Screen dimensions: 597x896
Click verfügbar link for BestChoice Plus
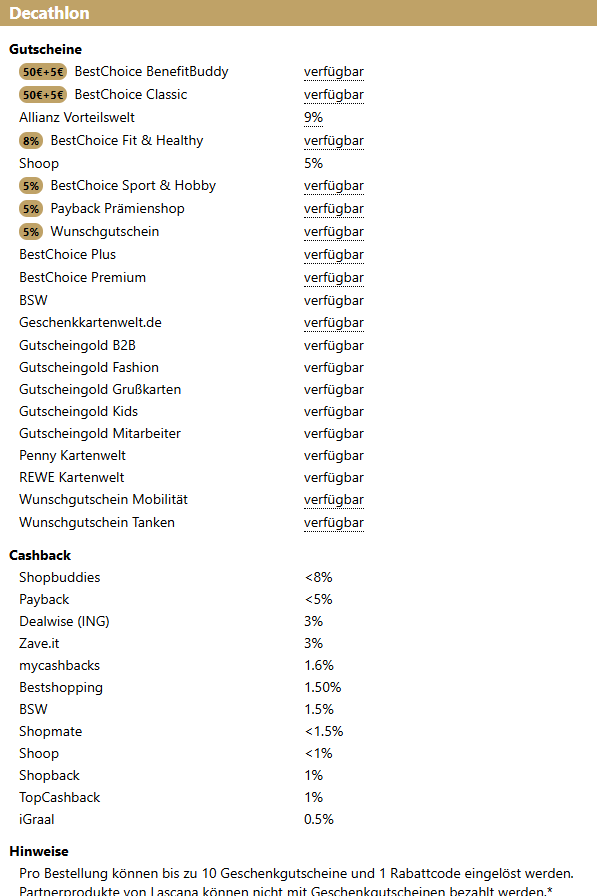(334, 255)
